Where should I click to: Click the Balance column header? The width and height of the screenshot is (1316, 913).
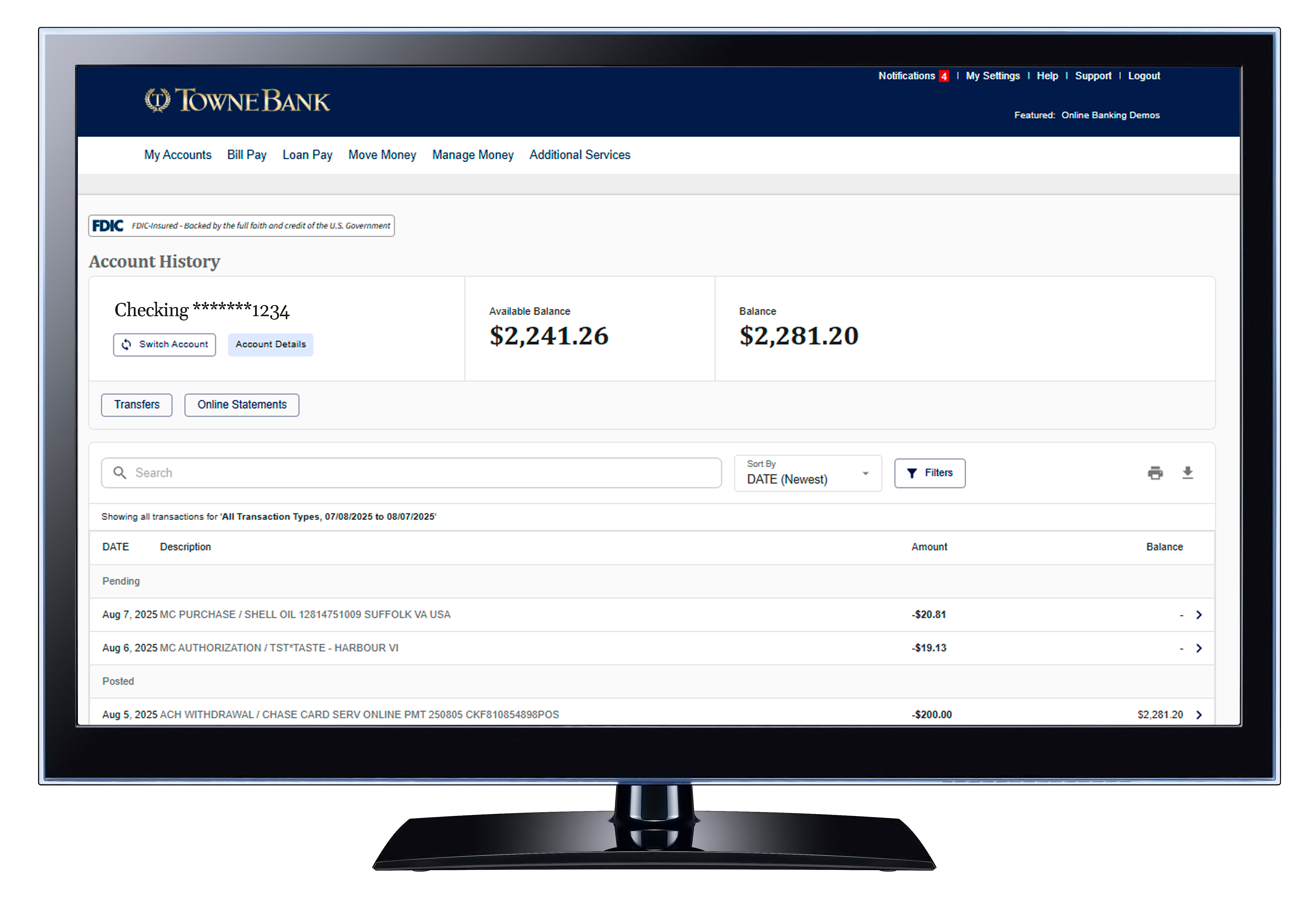click(x=1164, y=547)
